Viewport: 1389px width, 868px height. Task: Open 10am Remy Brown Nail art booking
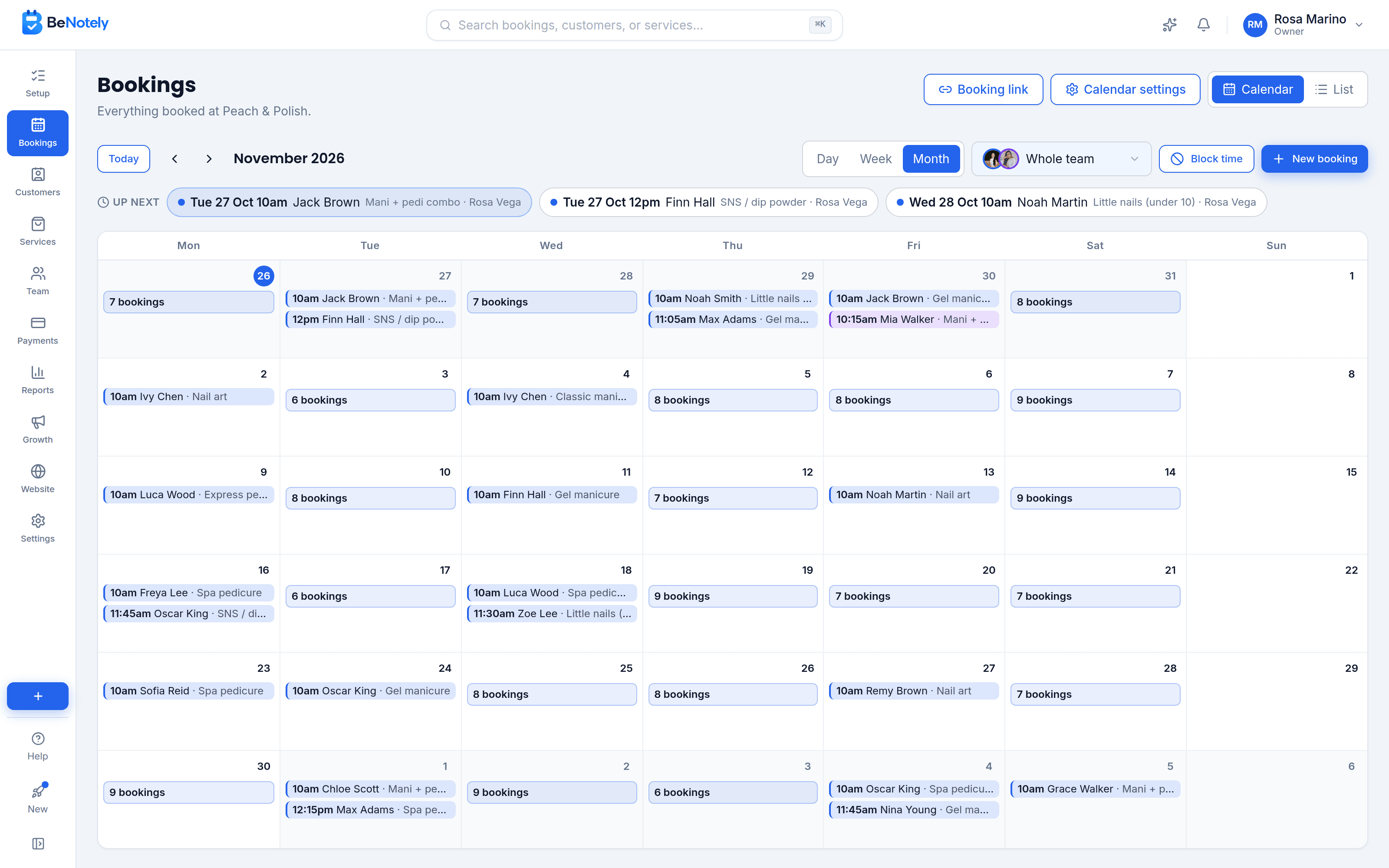click(x=913, y=690)
